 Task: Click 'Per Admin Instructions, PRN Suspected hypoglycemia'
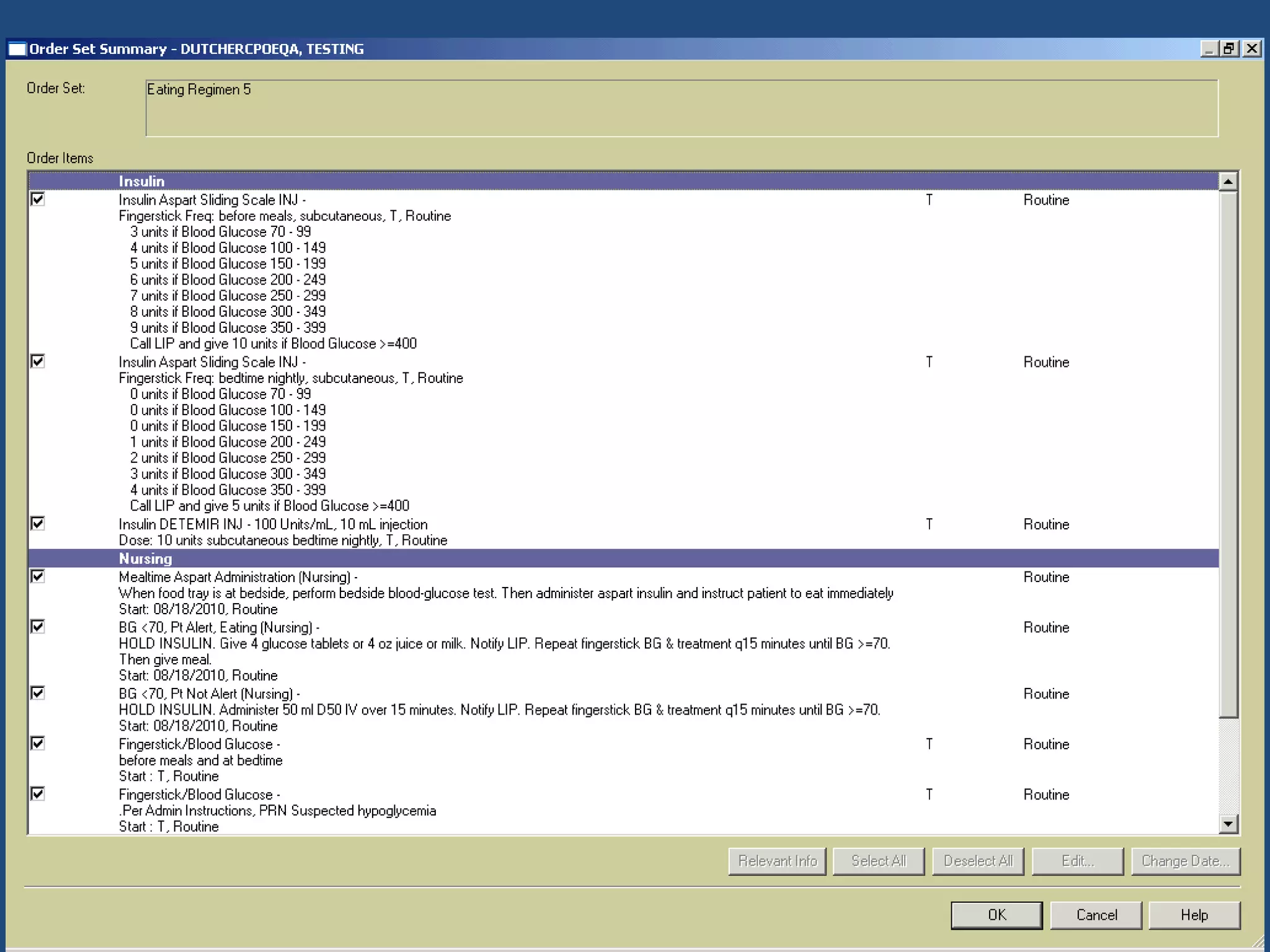pyautogui.click(x=277, y=811)
